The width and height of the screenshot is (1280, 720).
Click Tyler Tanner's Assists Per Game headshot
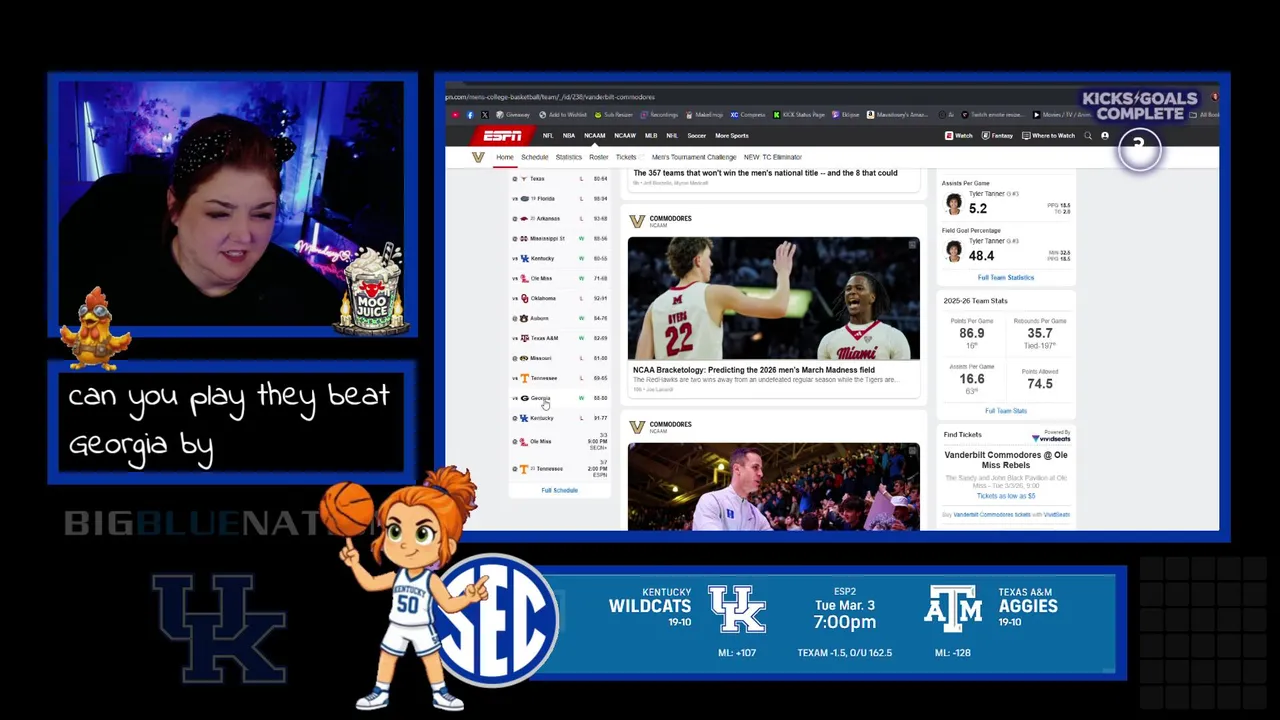953,205
